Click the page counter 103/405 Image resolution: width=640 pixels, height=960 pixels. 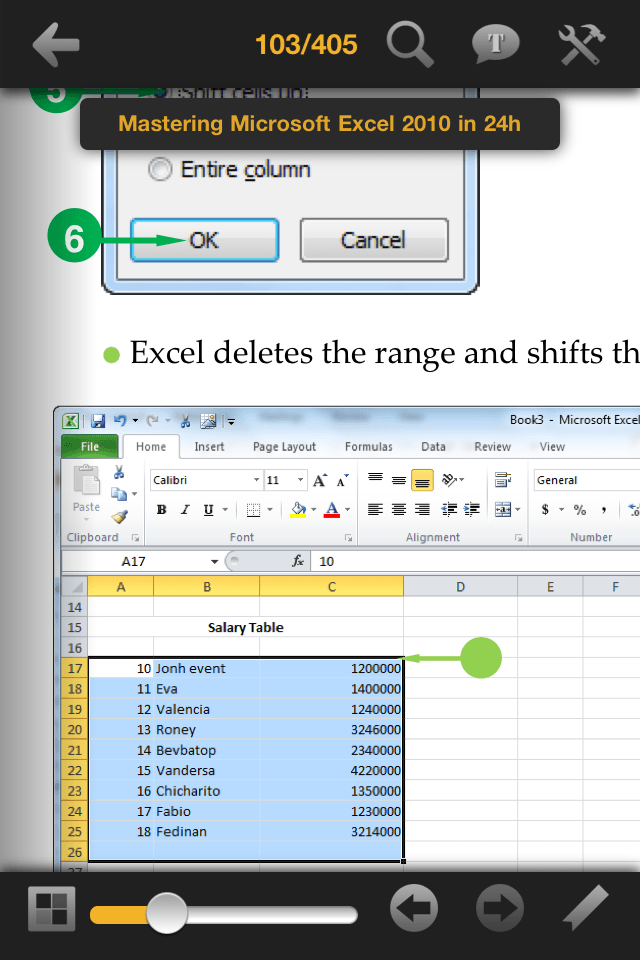tap(306, 45)
